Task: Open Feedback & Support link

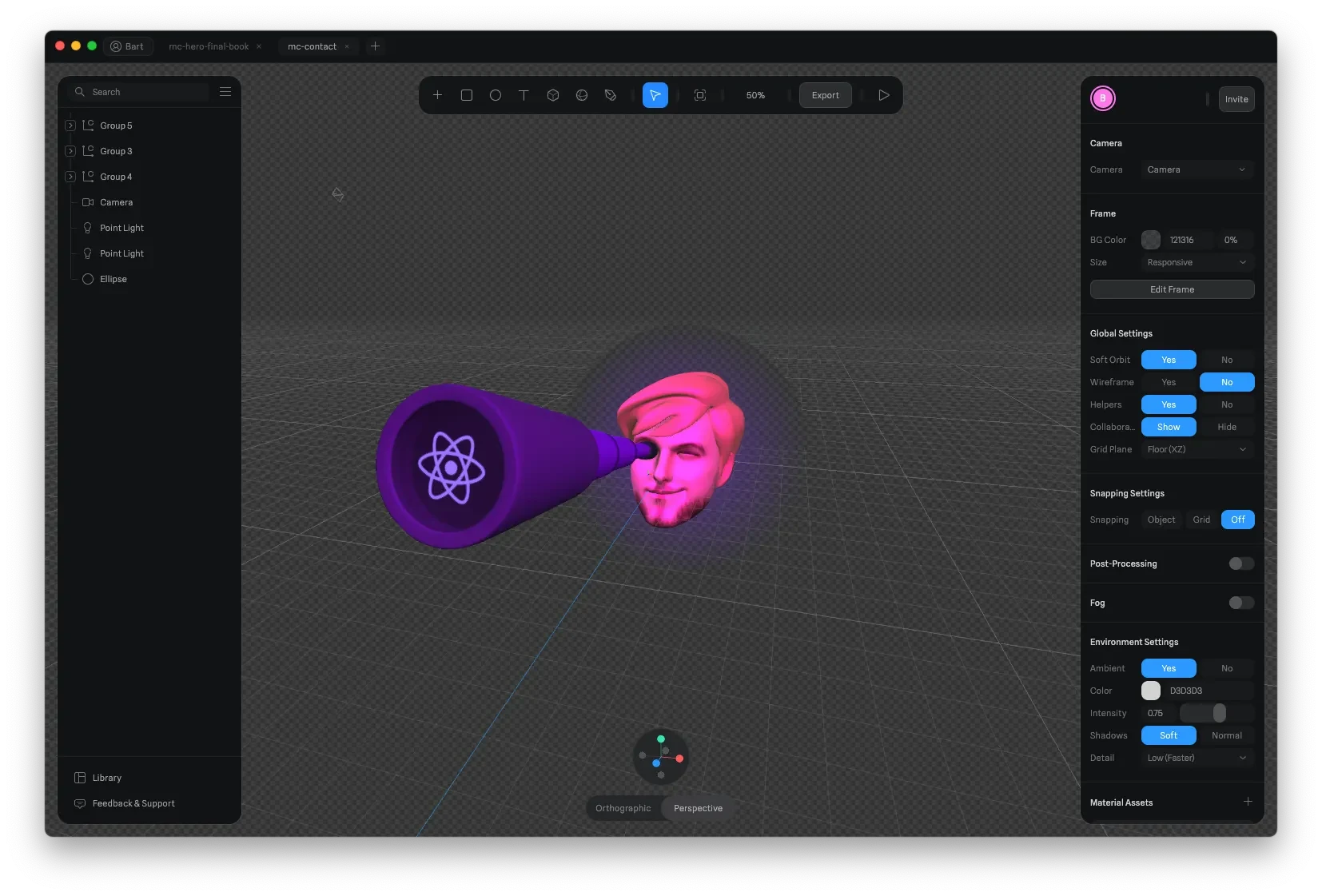Action: click(x=133, y=803)
